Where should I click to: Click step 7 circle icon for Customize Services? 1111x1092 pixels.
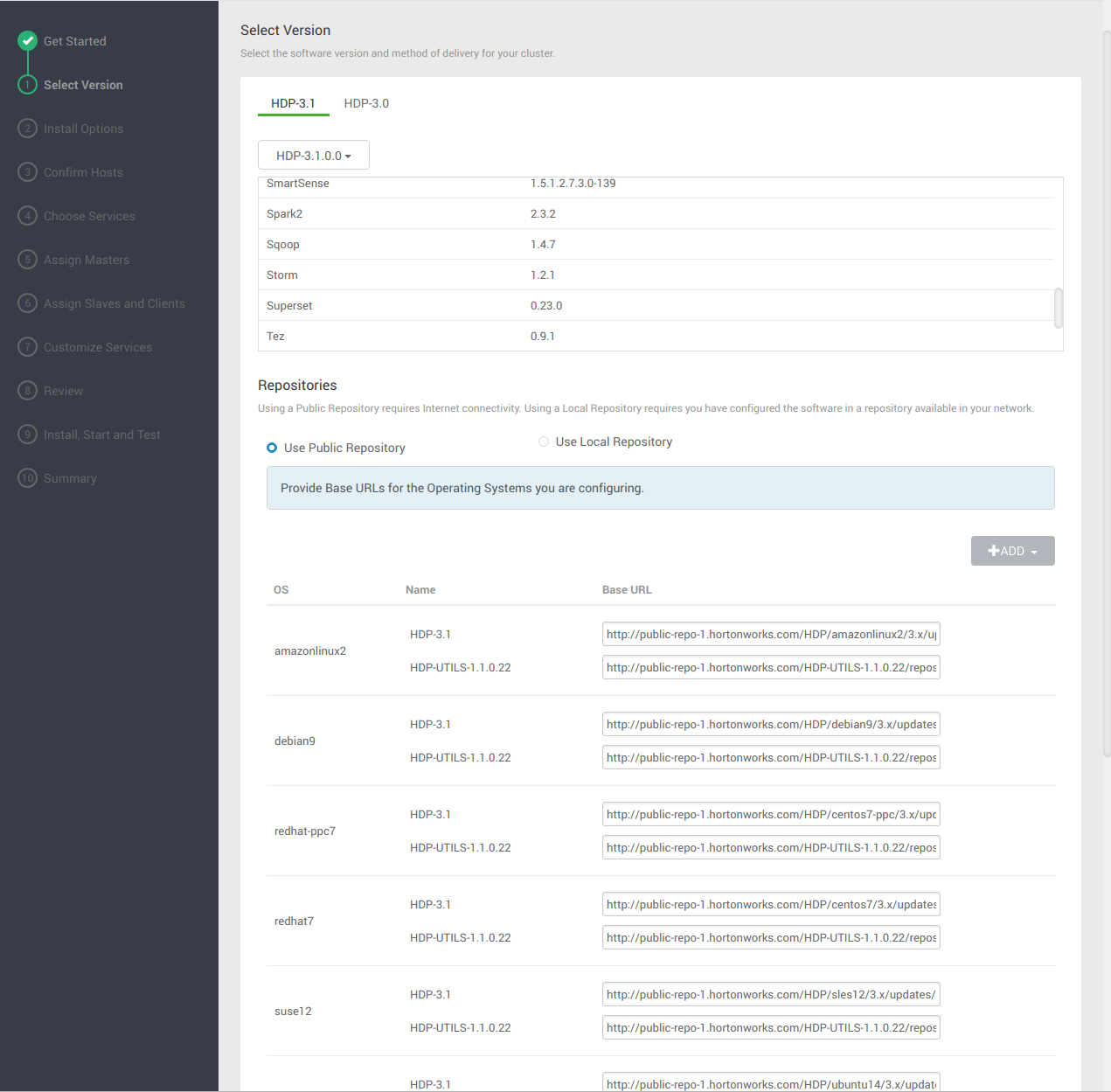pos(28,346)
